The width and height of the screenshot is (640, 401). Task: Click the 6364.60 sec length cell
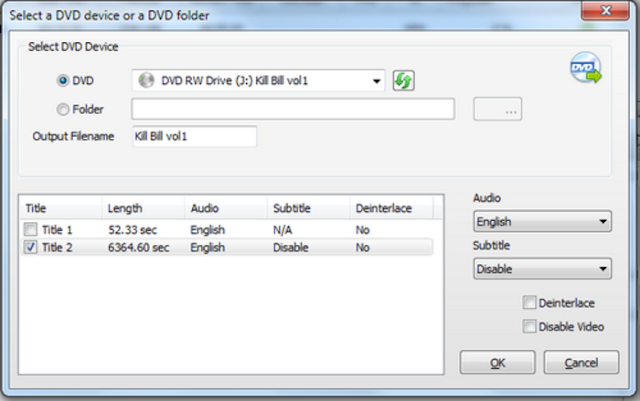click(139, 247)
